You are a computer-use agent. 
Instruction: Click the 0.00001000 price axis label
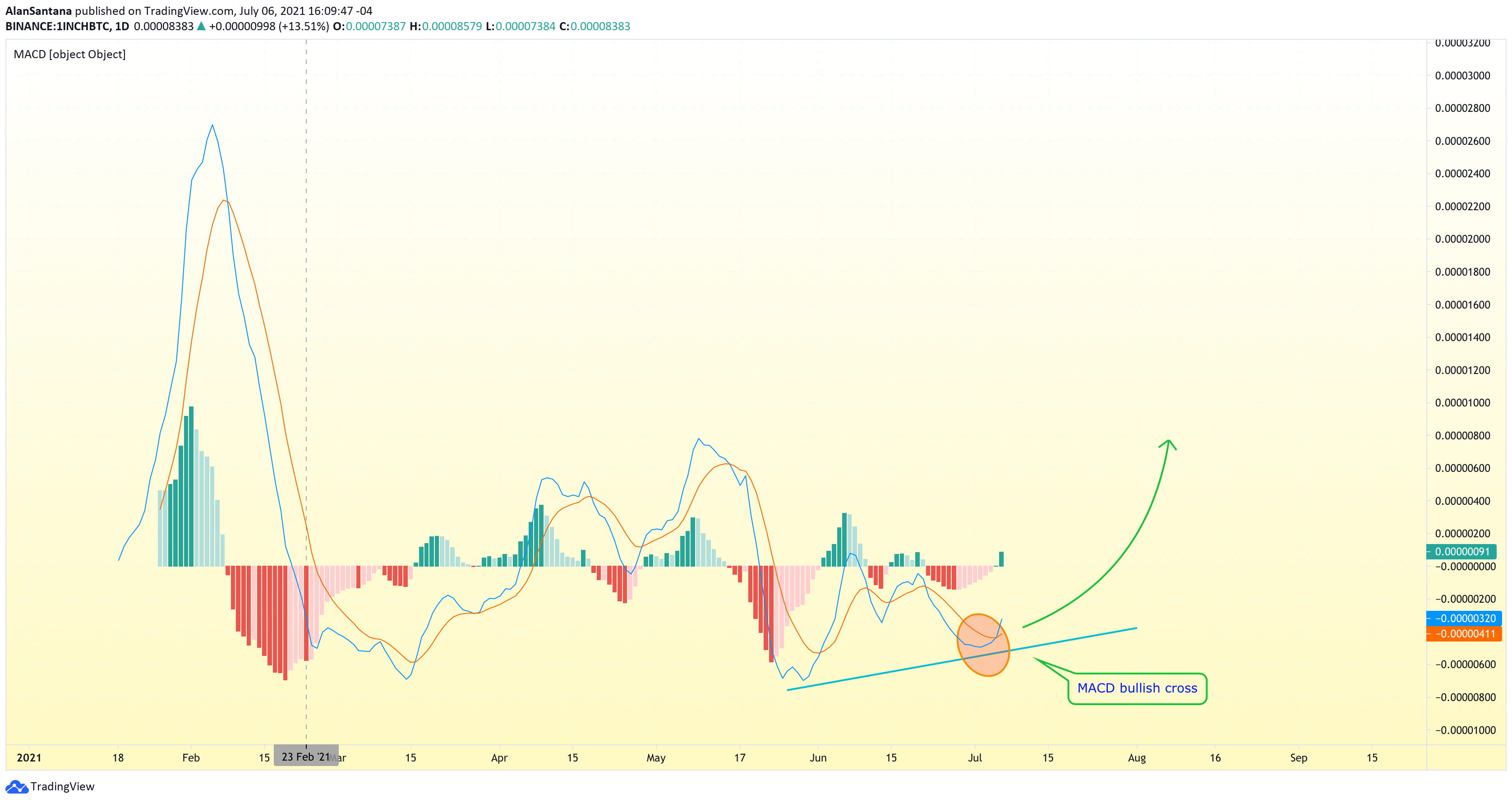1462,403
